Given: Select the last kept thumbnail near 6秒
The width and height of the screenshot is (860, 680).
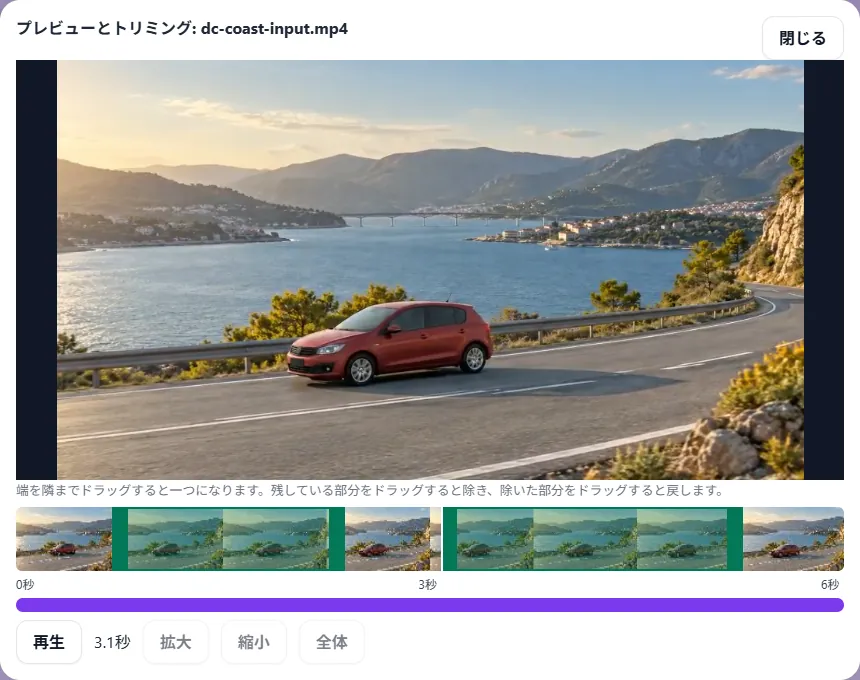Looking at the screenshot, I should [793, 539].
